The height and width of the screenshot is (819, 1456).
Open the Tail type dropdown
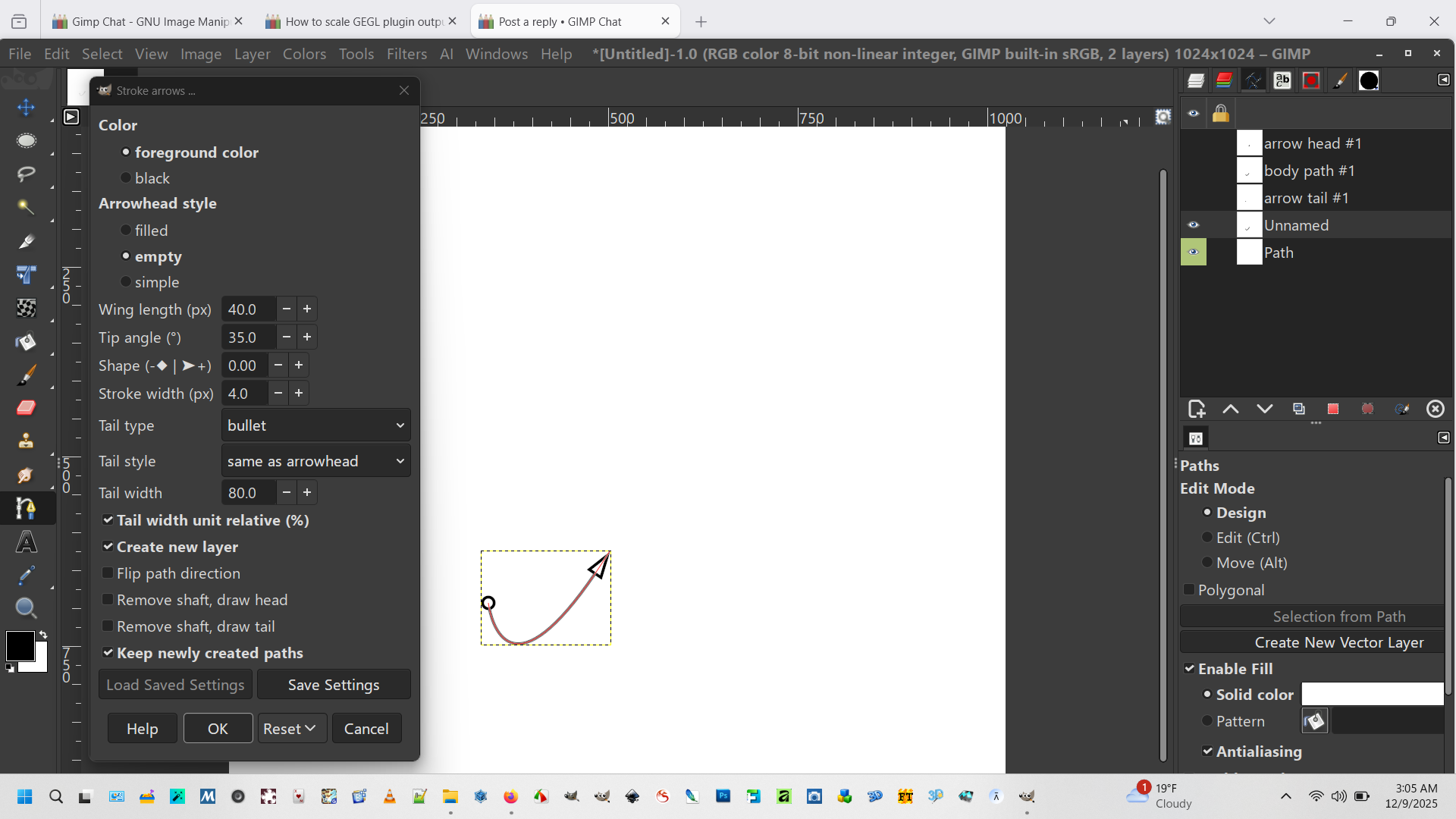point(315,425)
